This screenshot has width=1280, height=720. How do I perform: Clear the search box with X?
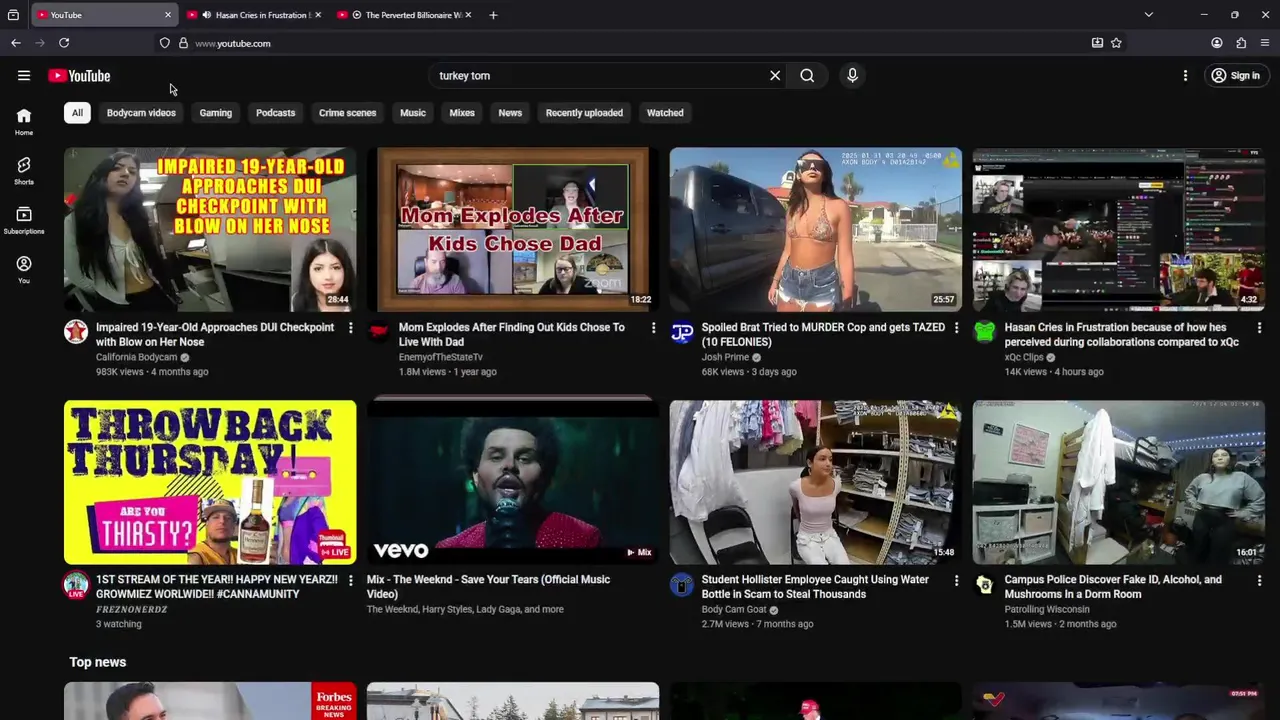coord(775,75)
